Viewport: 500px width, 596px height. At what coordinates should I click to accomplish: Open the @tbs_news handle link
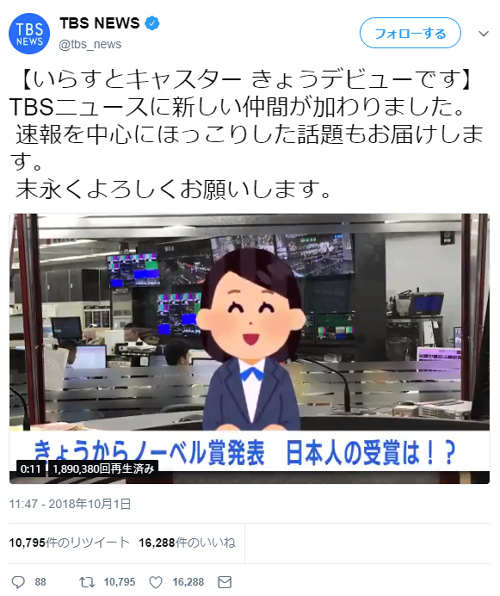tap(90, 44)
